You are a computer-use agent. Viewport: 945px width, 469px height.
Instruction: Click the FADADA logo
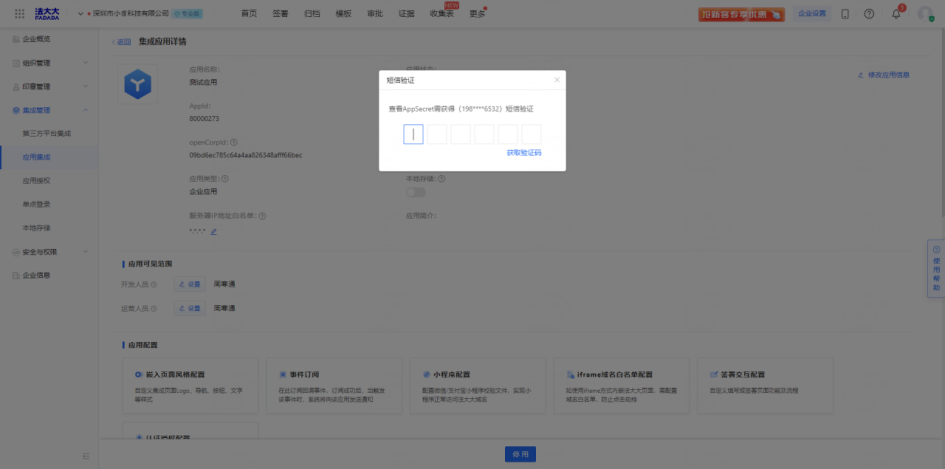point(47,13)
